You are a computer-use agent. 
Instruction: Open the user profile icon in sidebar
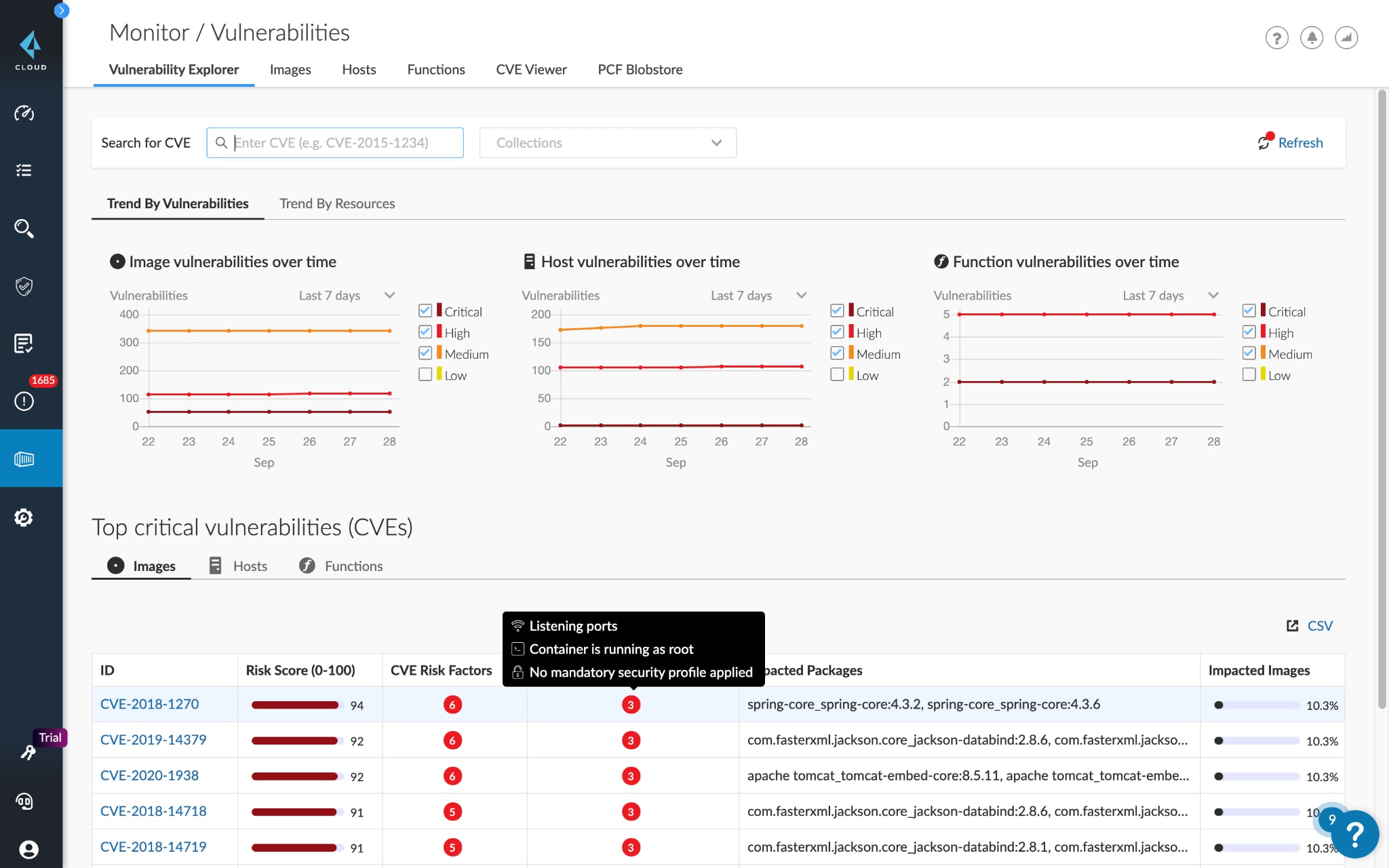(x=28, y=849)
